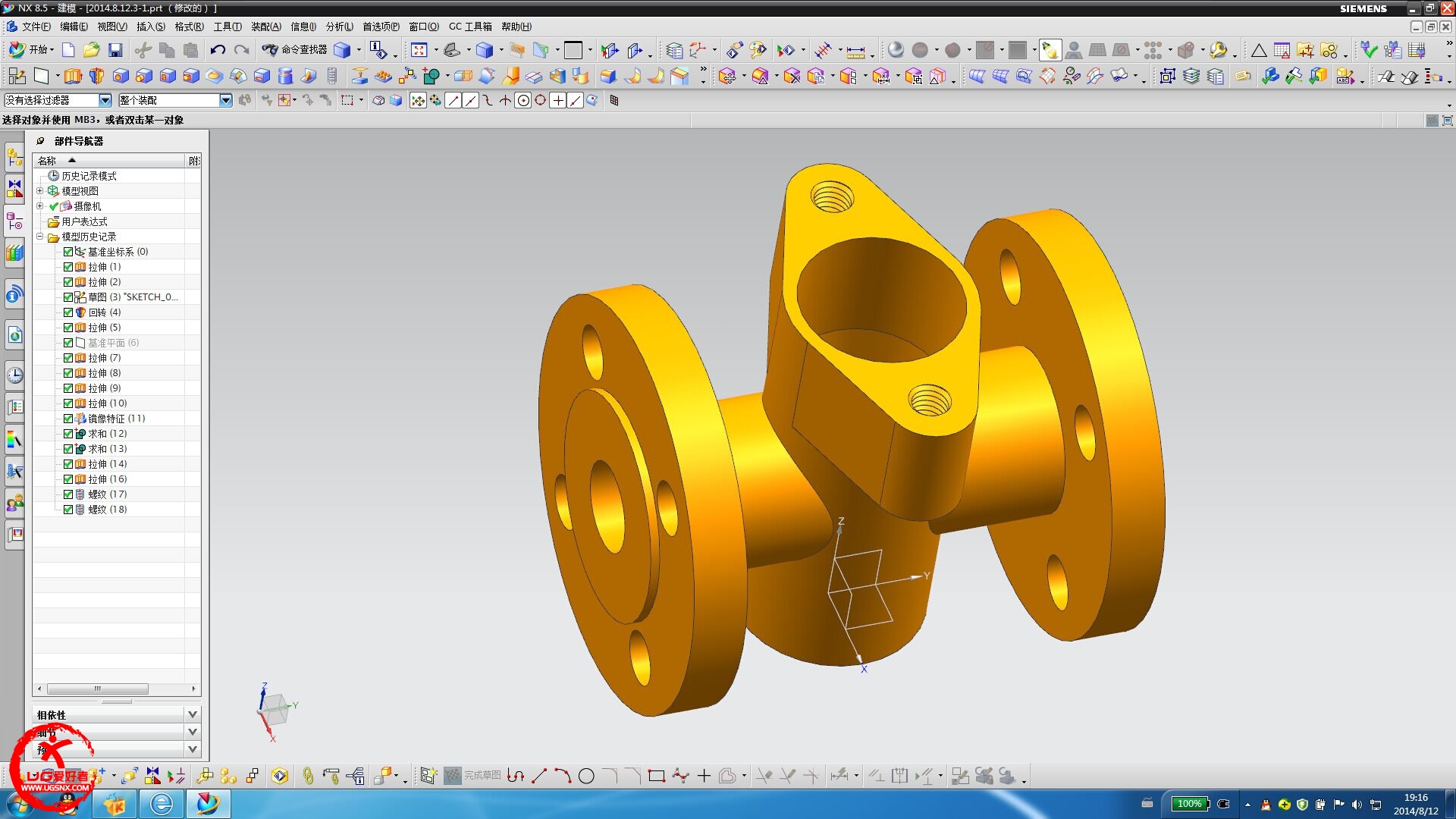The image size is (1456, 819).
Task: Expand the 摄像机 tree node
Action: (40, 206)
